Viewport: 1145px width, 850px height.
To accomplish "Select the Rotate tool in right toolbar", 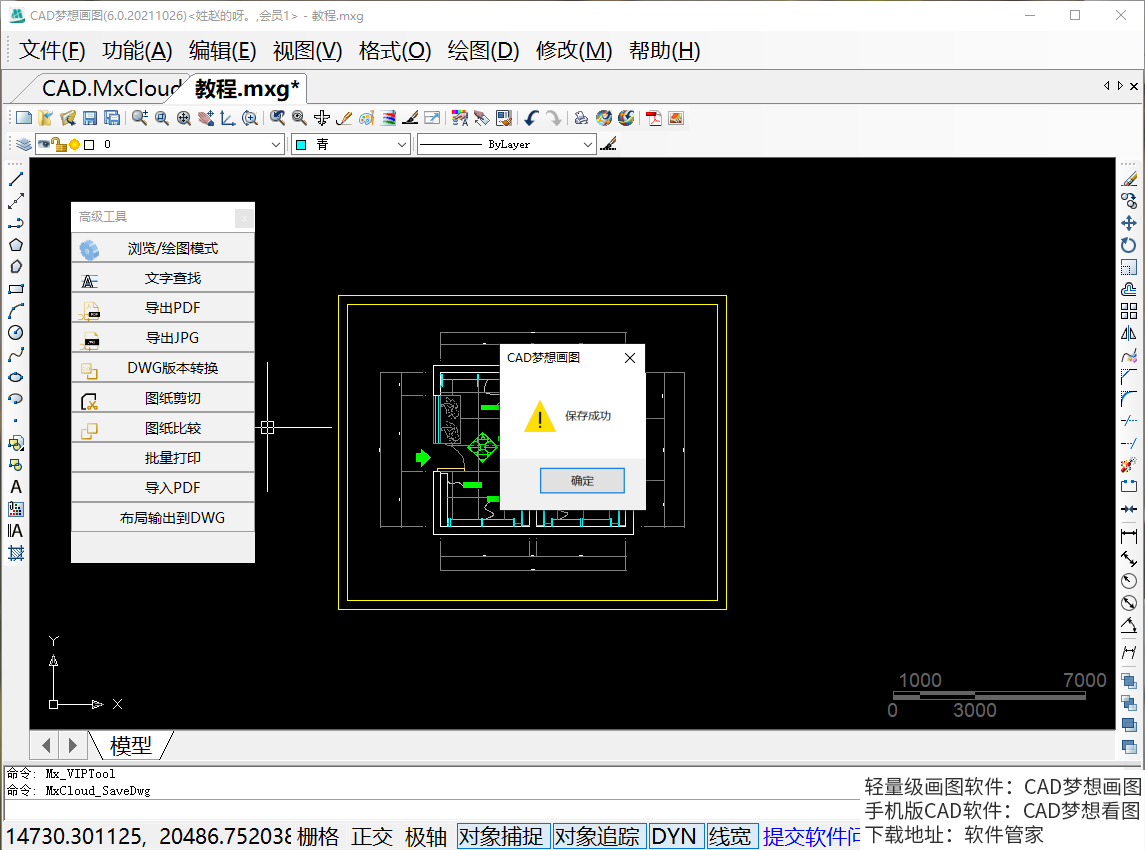I will click(x=1129, y=245).
